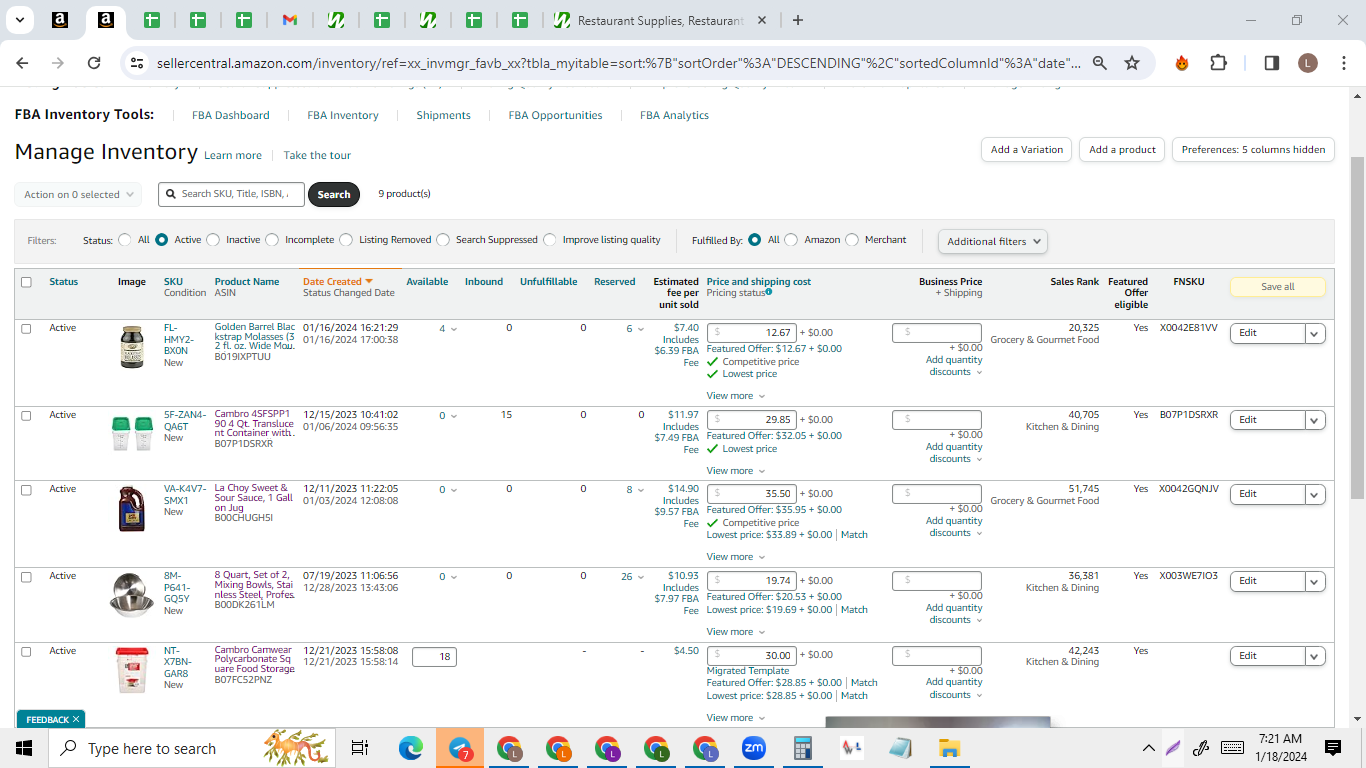
Task: Select Improve listing quality filter
Action: [550, 240]
